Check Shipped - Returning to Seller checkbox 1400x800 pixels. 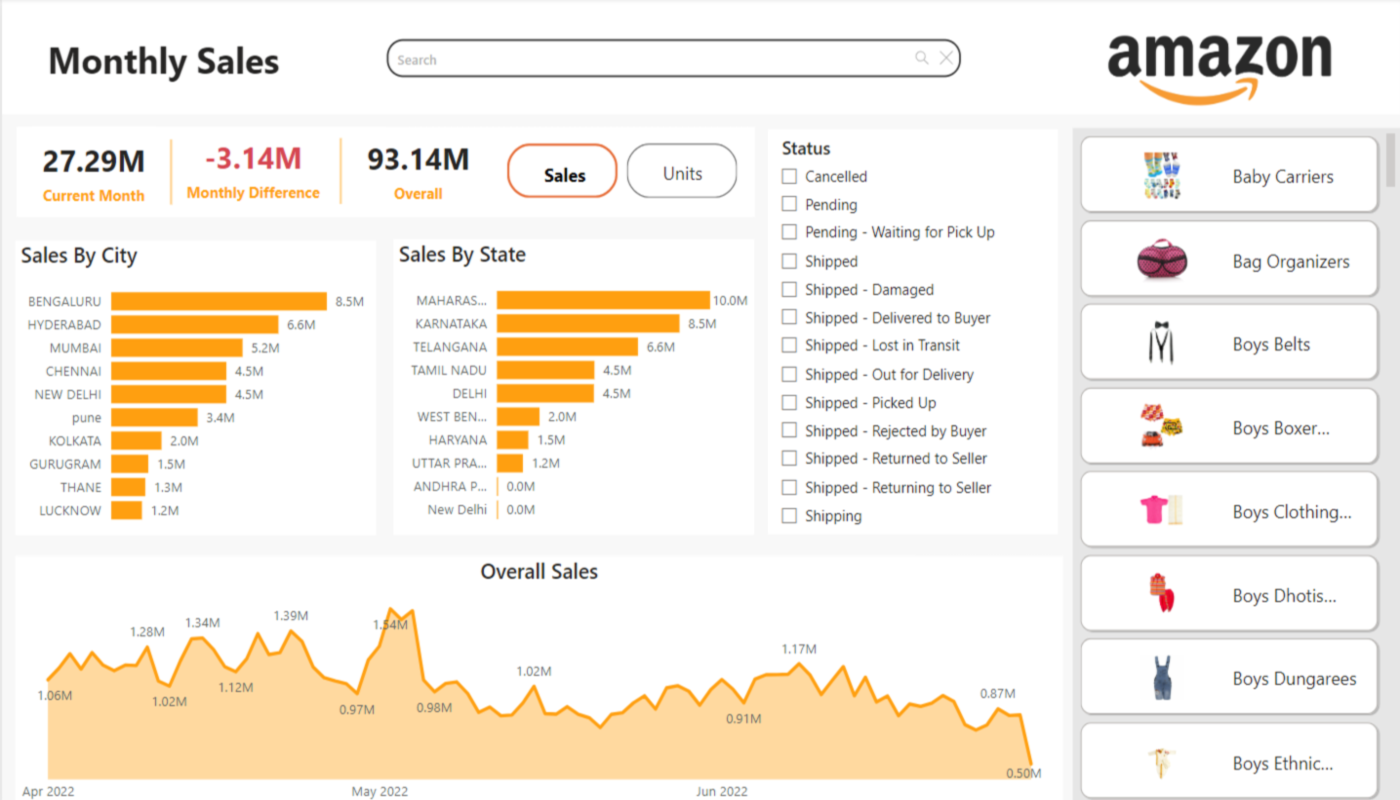click(789, 487)
